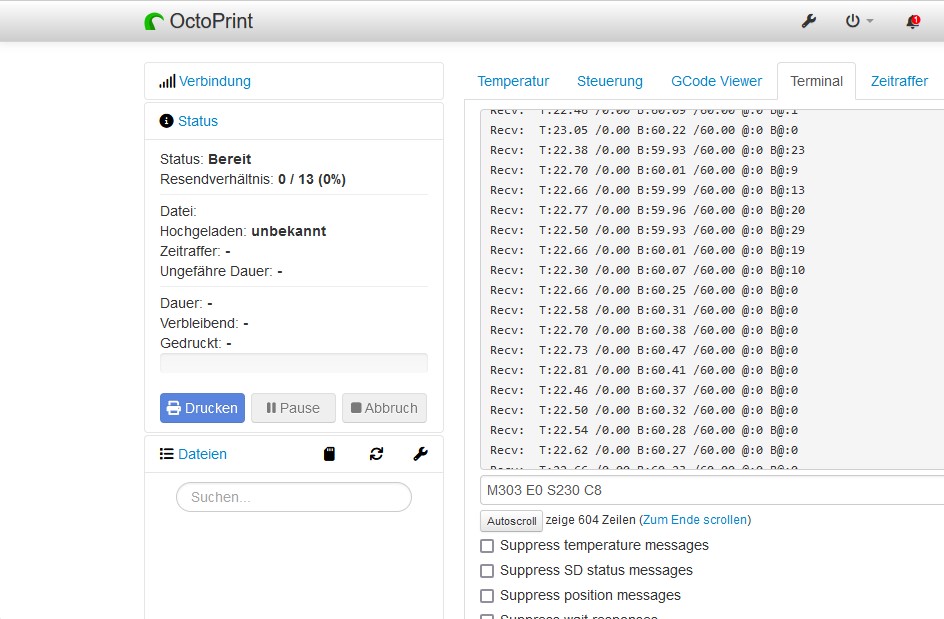Click the Ungefähre Dauer label
Screen dimensions: 944x619
point(216,272)
